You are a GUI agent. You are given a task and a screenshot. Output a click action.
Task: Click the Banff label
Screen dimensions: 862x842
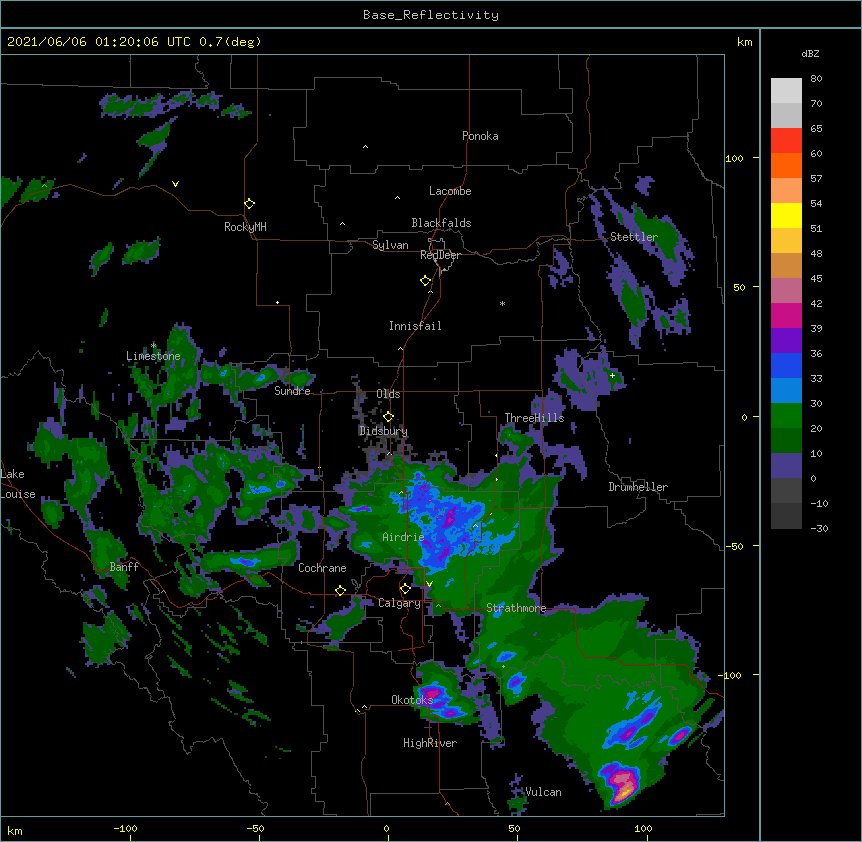tap(124, 567)
